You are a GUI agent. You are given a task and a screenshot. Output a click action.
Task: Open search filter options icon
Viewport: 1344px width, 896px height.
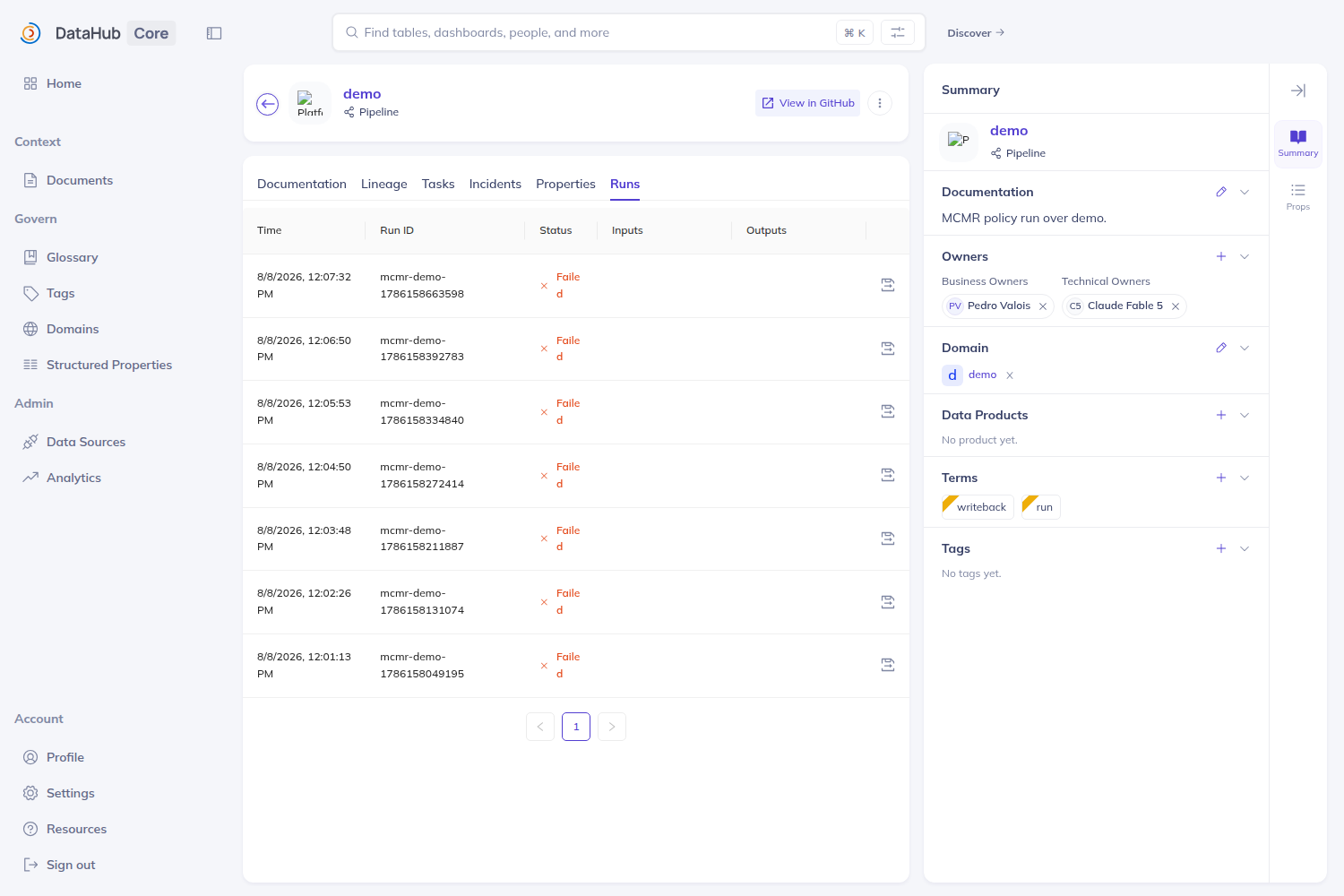[898, 33]
